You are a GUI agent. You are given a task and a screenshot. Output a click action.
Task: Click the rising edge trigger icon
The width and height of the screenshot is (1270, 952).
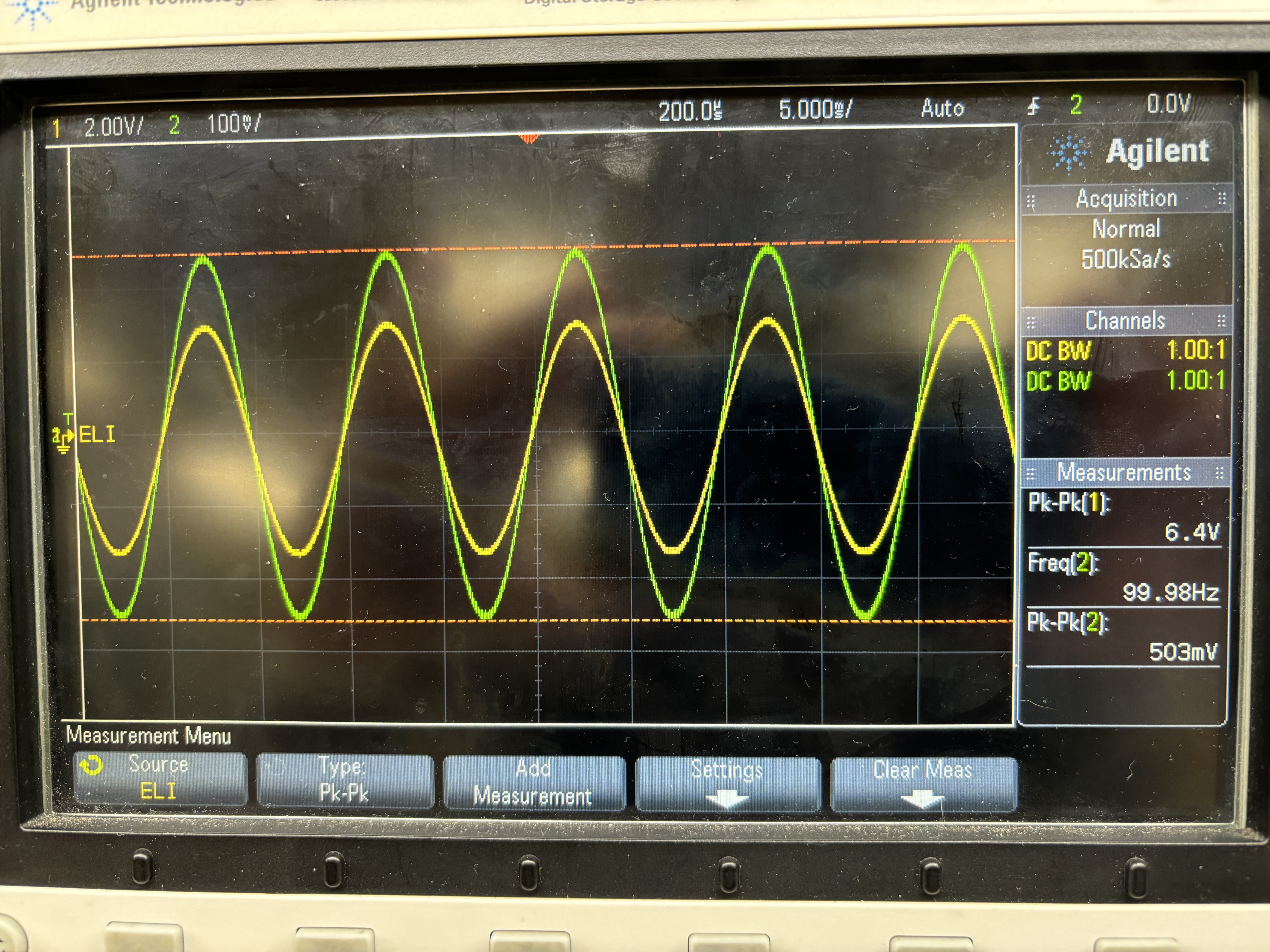click(1033, 106)
